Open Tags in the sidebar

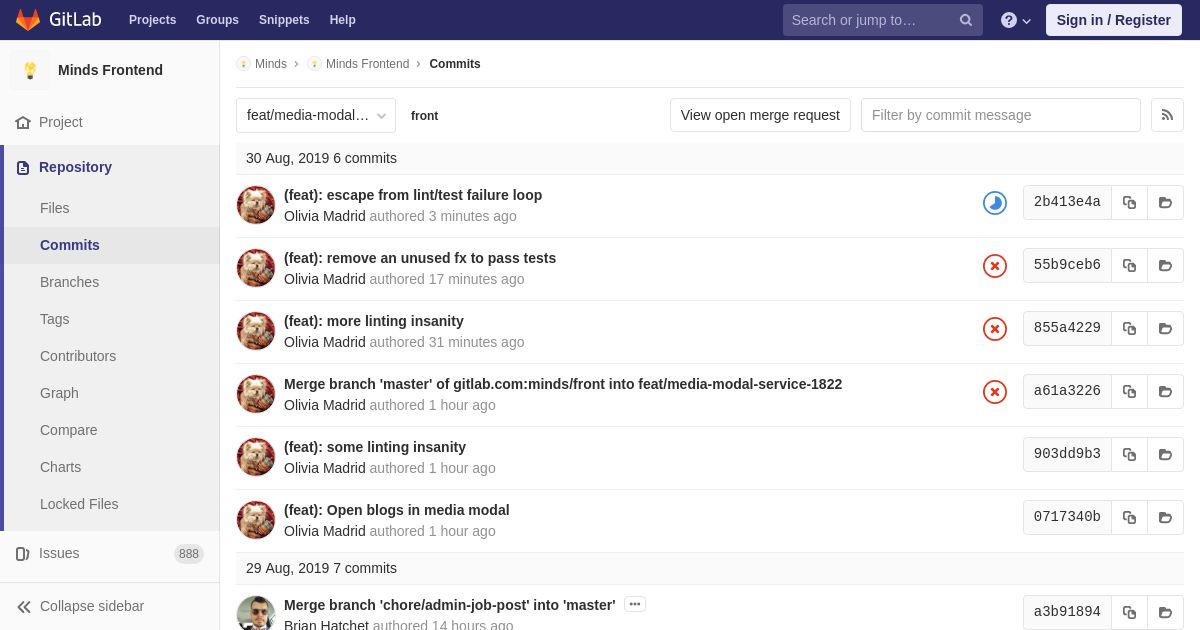pos(55,319)
